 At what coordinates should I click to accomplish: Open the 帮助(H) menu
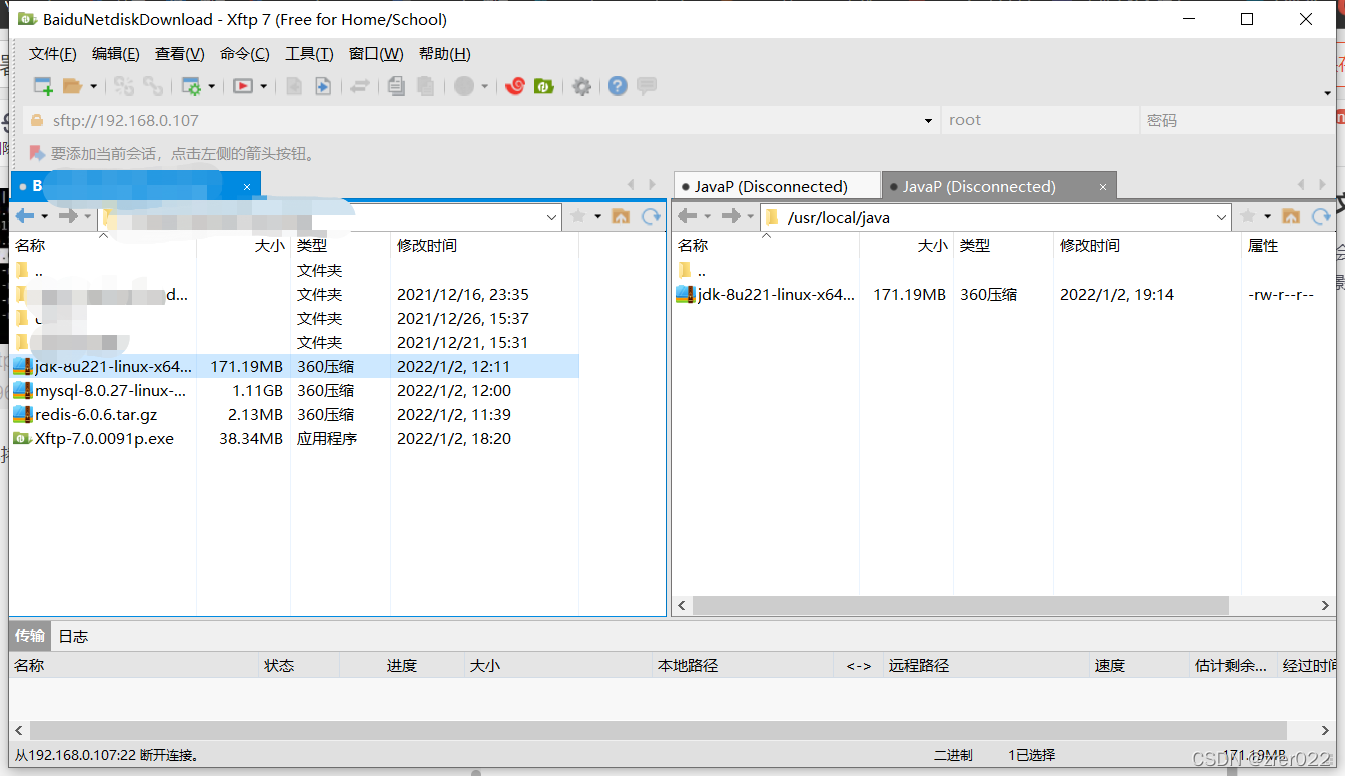click(445, 54)
